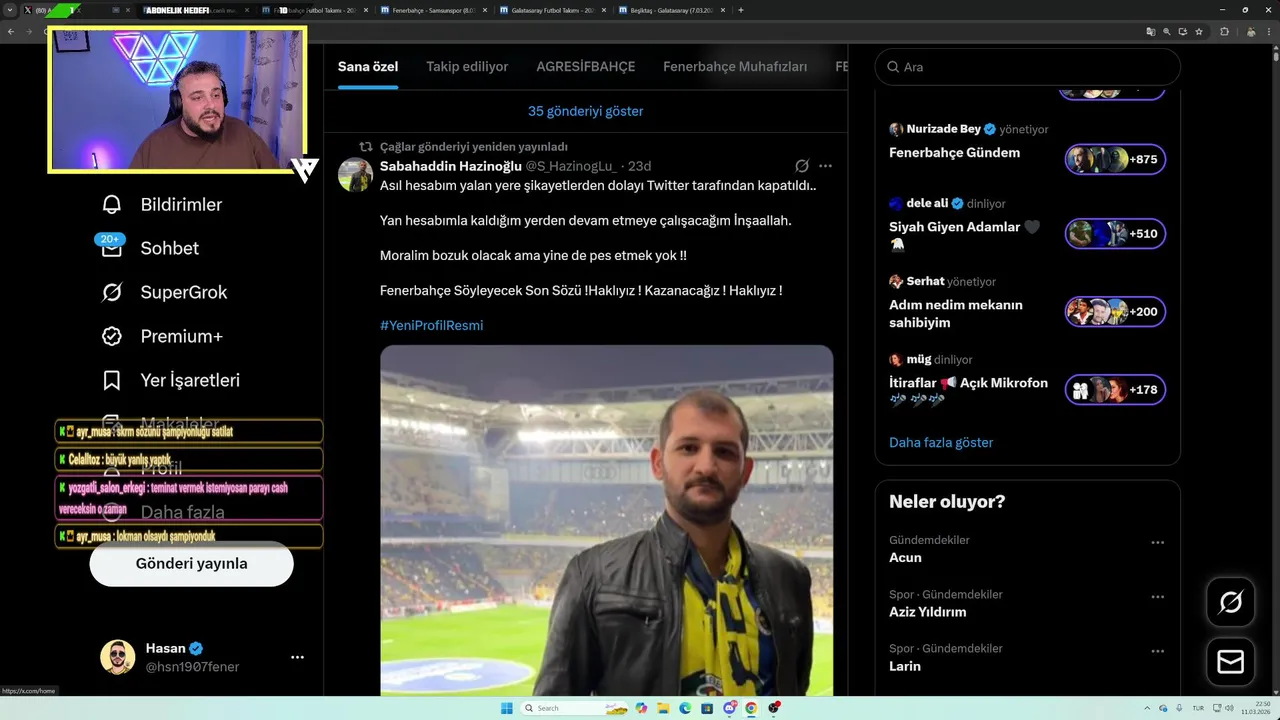Viewport: 1280px width, 720px height.
Task: Open Microsoft Store from taskbar
Action: coord(707,708)
